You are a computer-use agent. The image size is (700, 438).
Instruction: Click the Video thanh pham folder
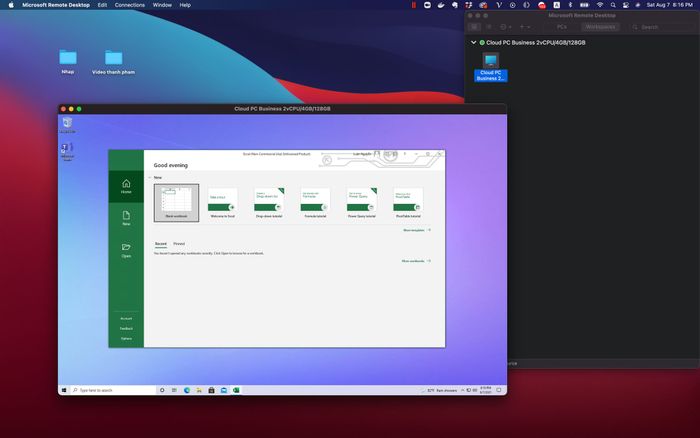[x=113, y=62]
